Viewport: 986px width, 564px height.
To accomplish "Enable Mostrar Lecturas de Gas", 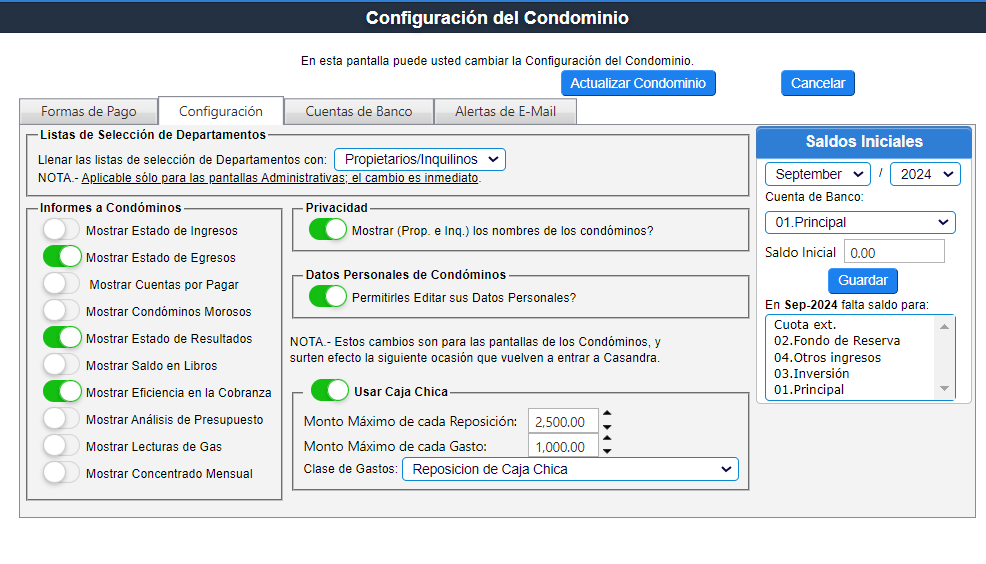I will point(62,446).
